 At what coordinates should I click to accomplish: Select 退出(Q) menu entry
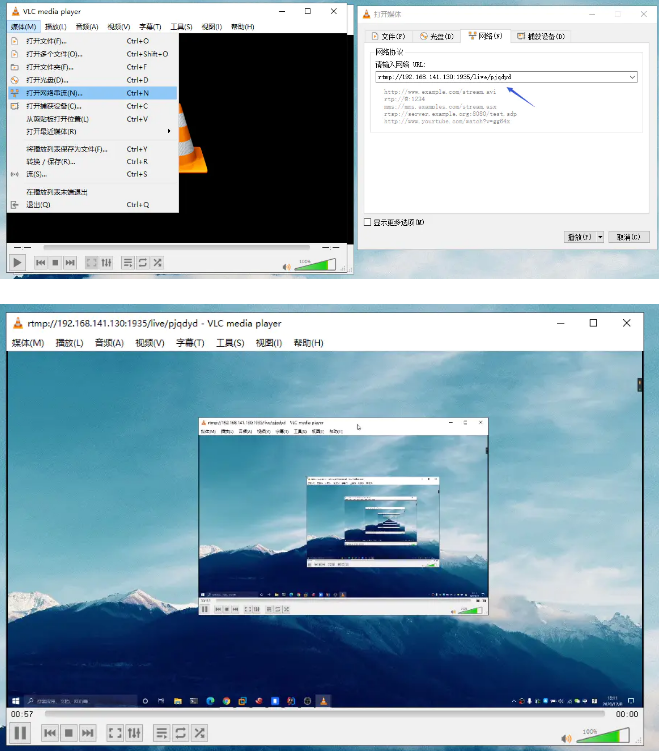[93, 205]
